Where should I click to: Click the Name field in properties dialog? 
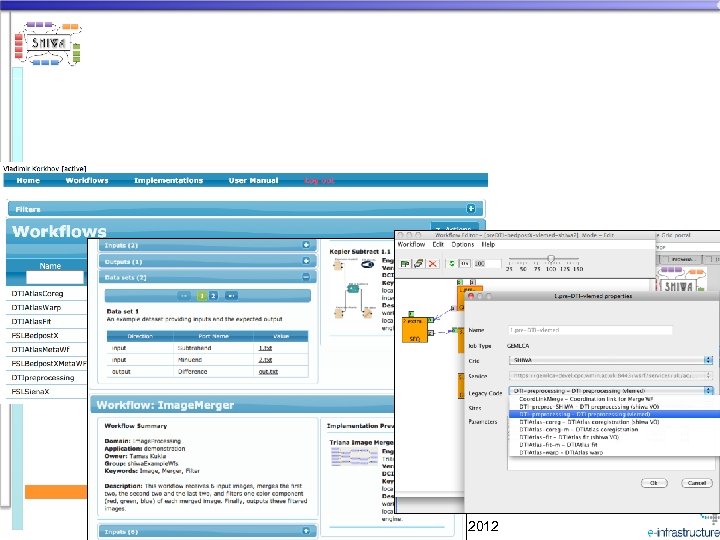pos(590,330)
